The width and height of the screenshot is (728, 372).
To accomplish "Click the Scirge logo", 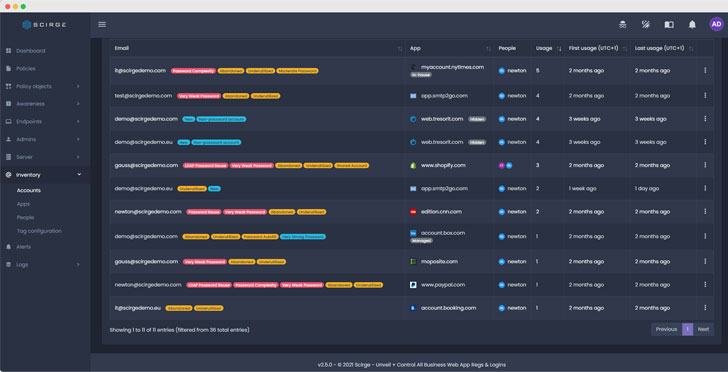I will click(45, 25).
